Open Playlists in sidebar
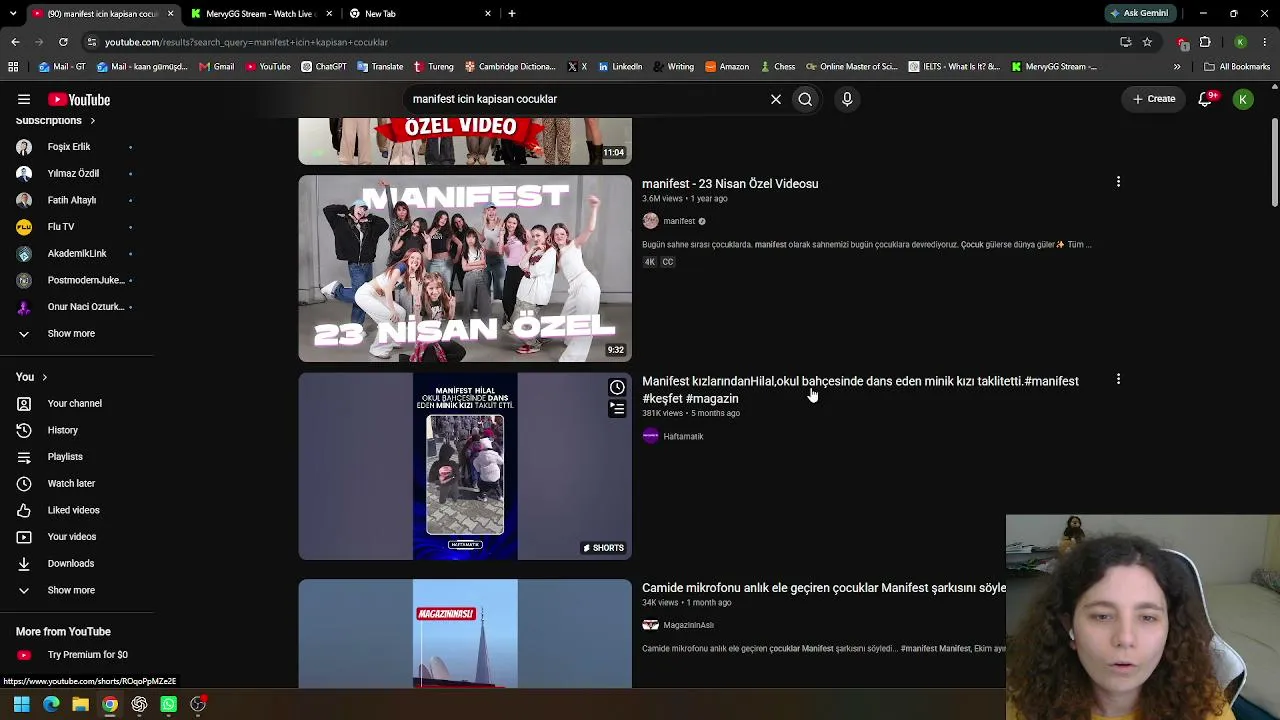The image size is (1280, 720). click(65, 457)
